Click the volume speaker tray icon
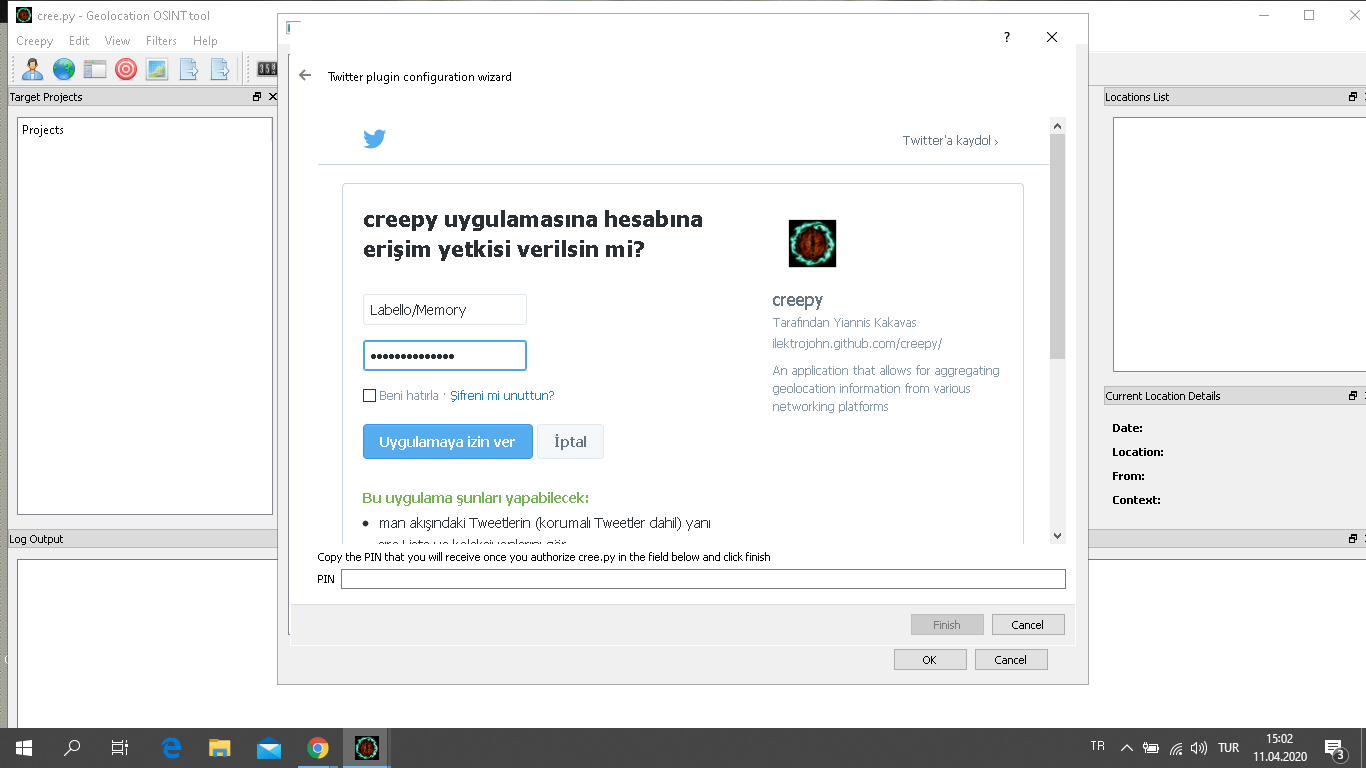 (x=1199, y=748)
